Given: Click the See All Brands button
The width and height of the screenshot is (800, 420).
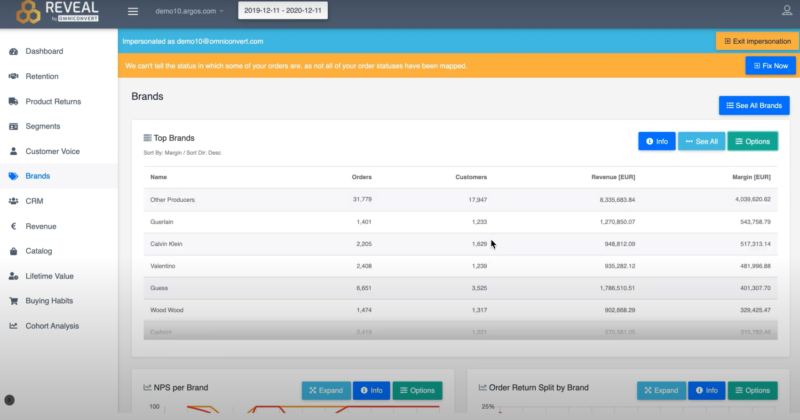Looking at the screenshot, I should coord(754,106).
